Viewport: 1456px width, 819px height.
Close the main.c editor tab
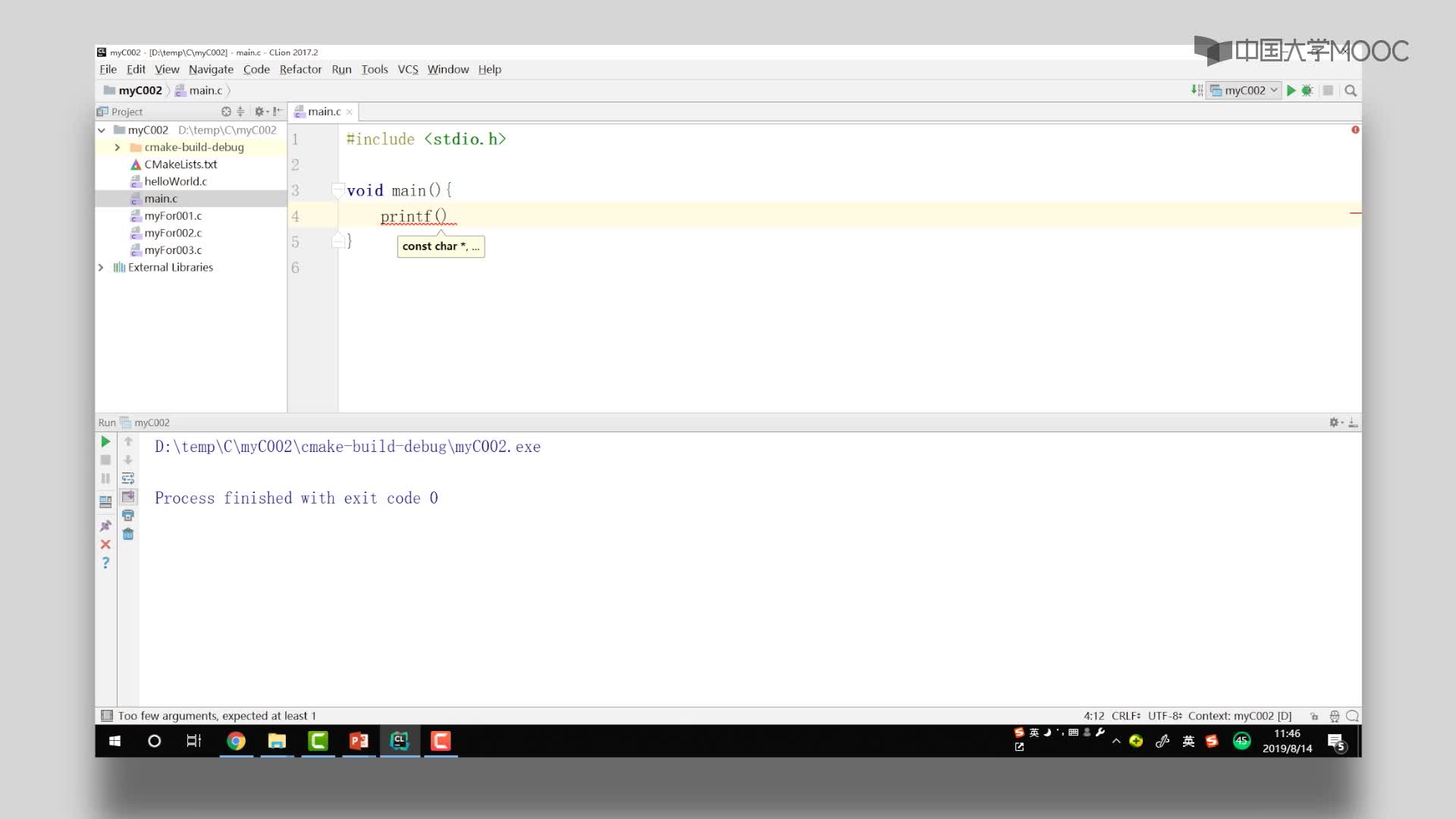[x=350, y=112]
